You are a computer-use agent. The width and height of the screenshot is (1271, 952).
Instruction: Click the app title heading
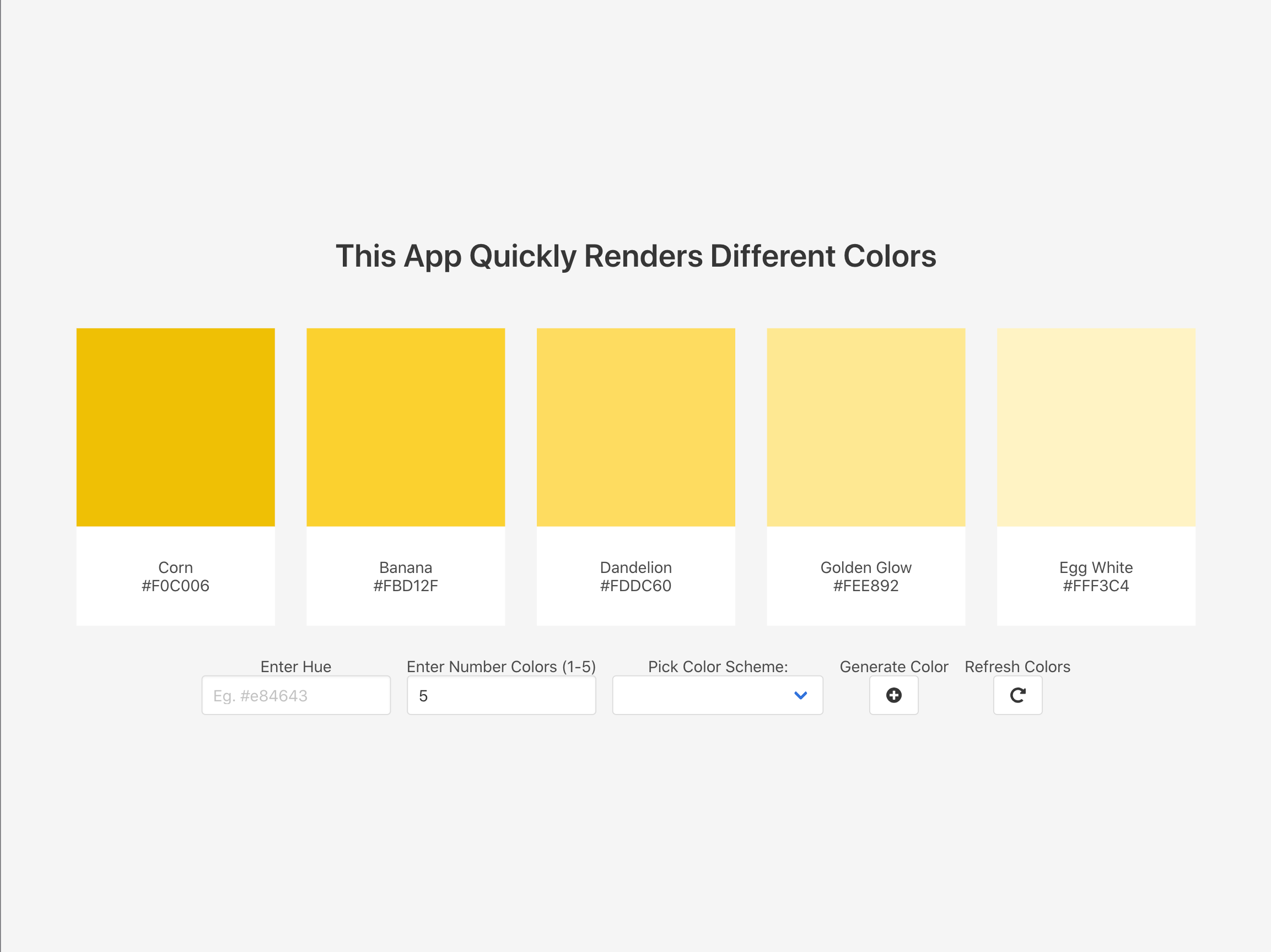(x=635, y=256)
